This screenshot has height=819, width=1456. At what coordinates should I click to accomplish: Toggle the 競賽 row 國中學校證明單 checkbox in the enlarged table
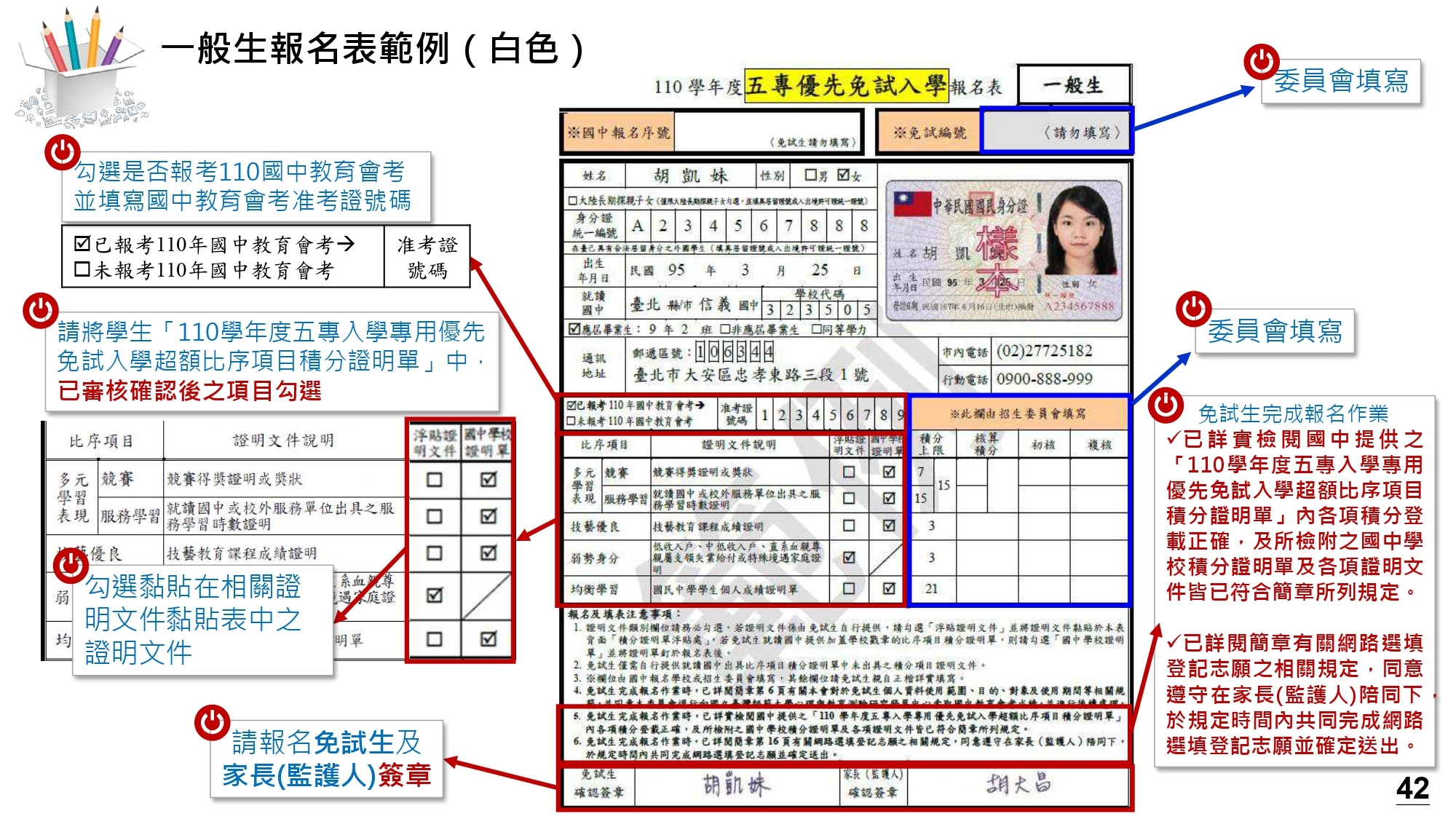coord(488,480)
